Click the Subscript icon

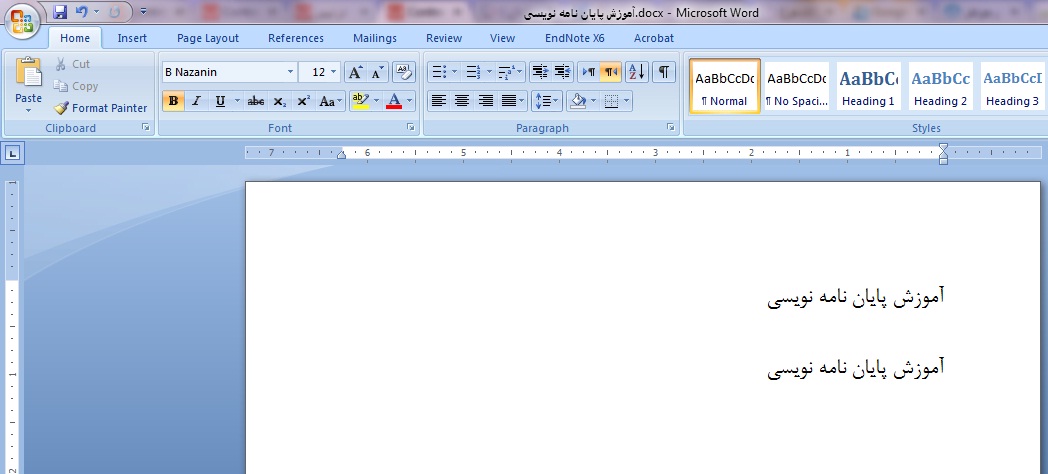(280, 101)
